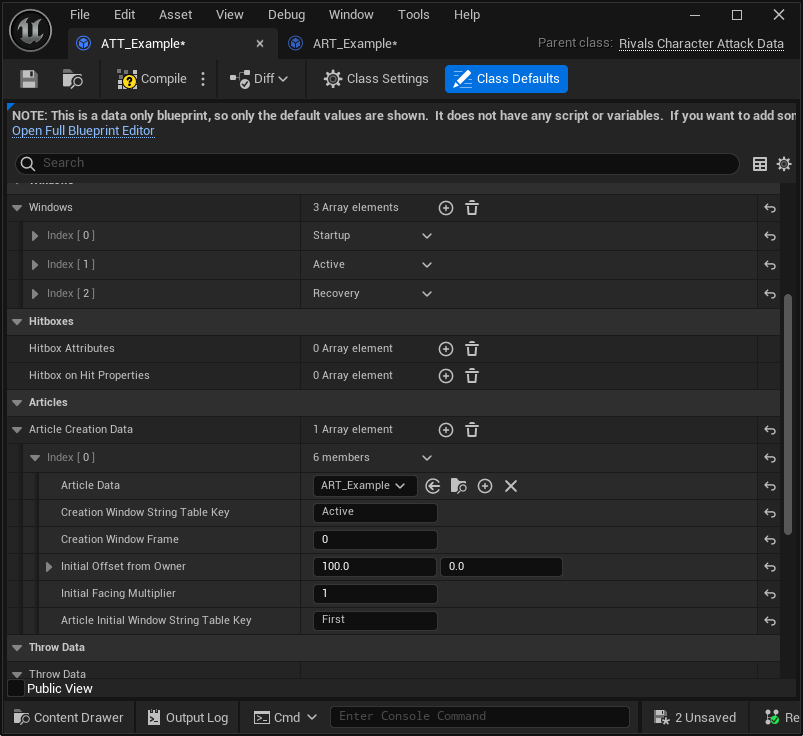Reset Windows array to default
Screen dimensions: 803x736
[770, 208]
